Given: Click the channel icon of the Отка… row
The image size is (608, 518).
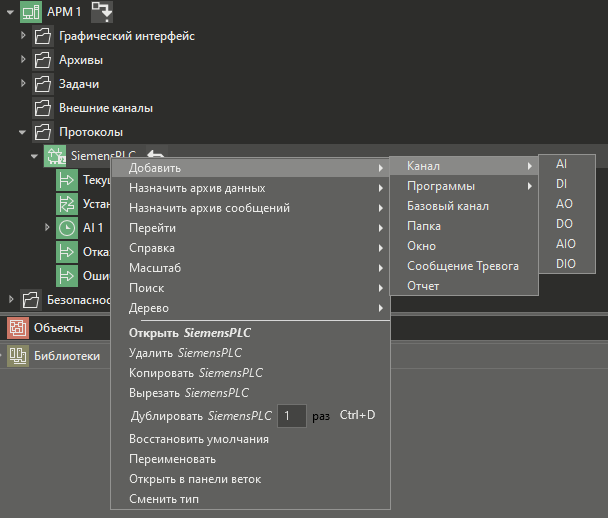Looking at the screenshot, I should [67, 252].
